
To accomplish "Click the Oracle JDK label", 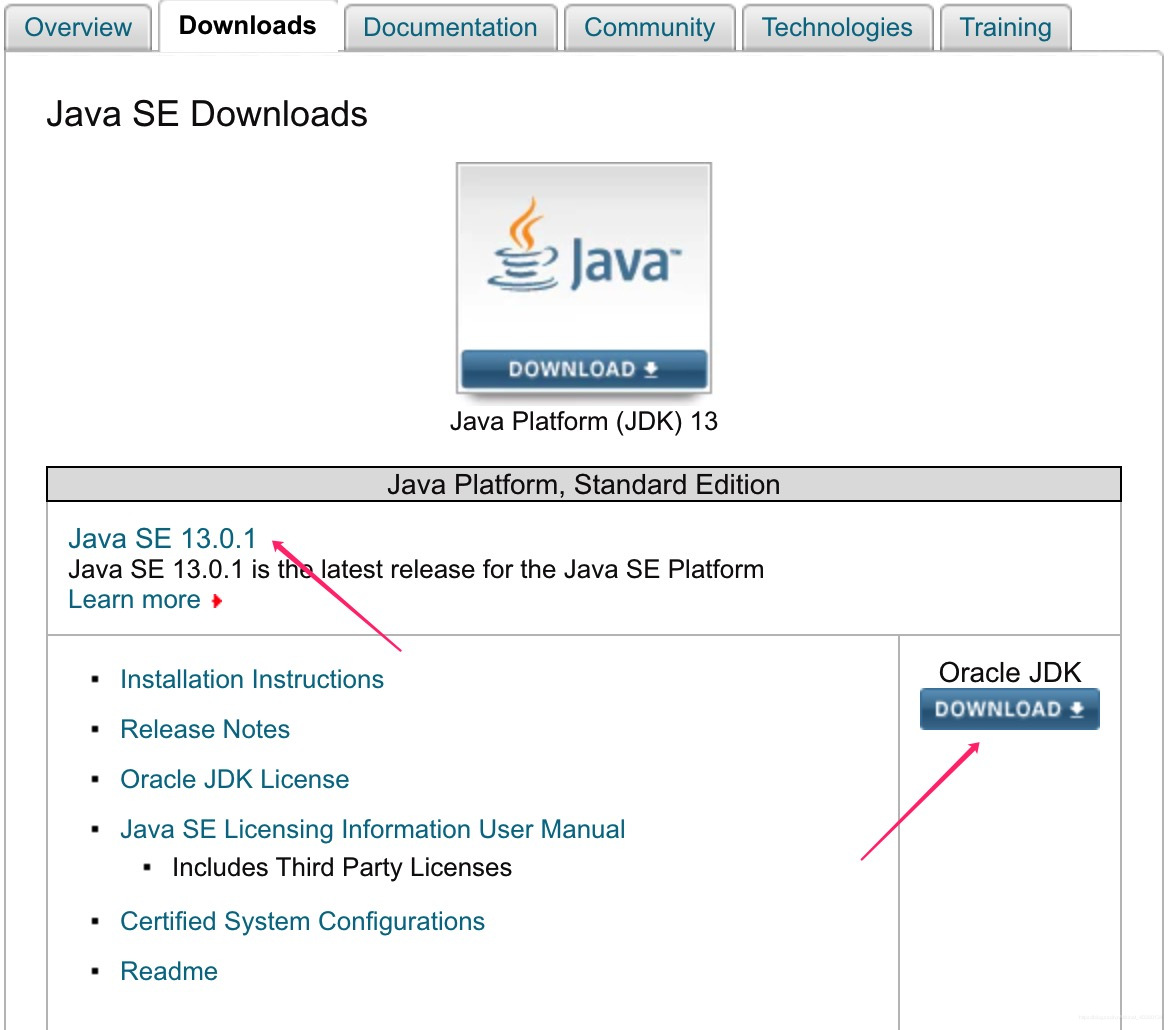I will pyautogui.click(x=1010, y=672).
